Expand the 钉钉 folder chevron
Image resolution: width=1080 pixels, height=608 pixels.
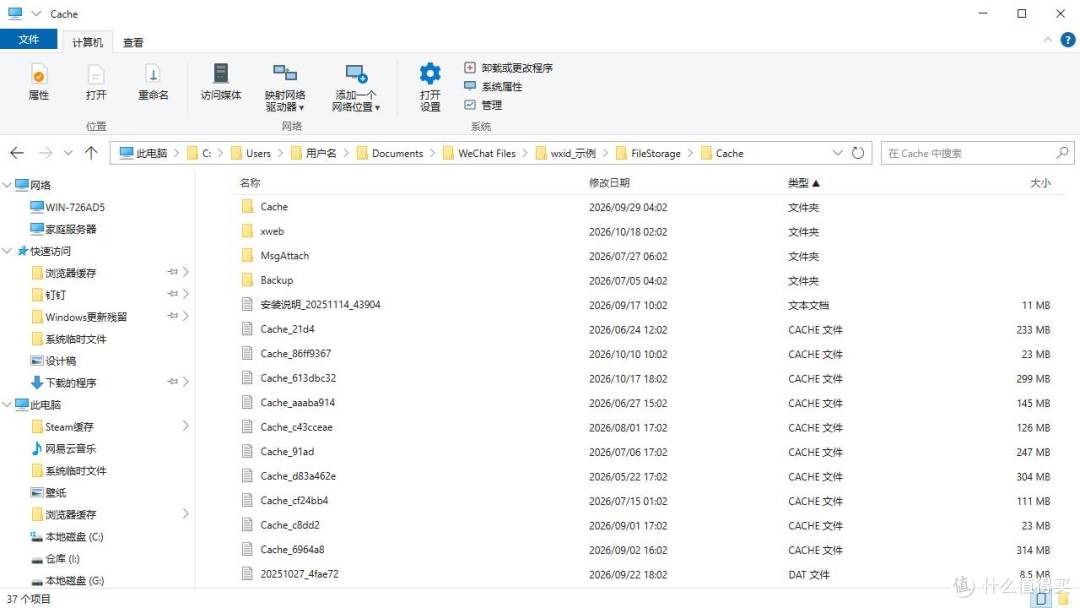point(185,294)
